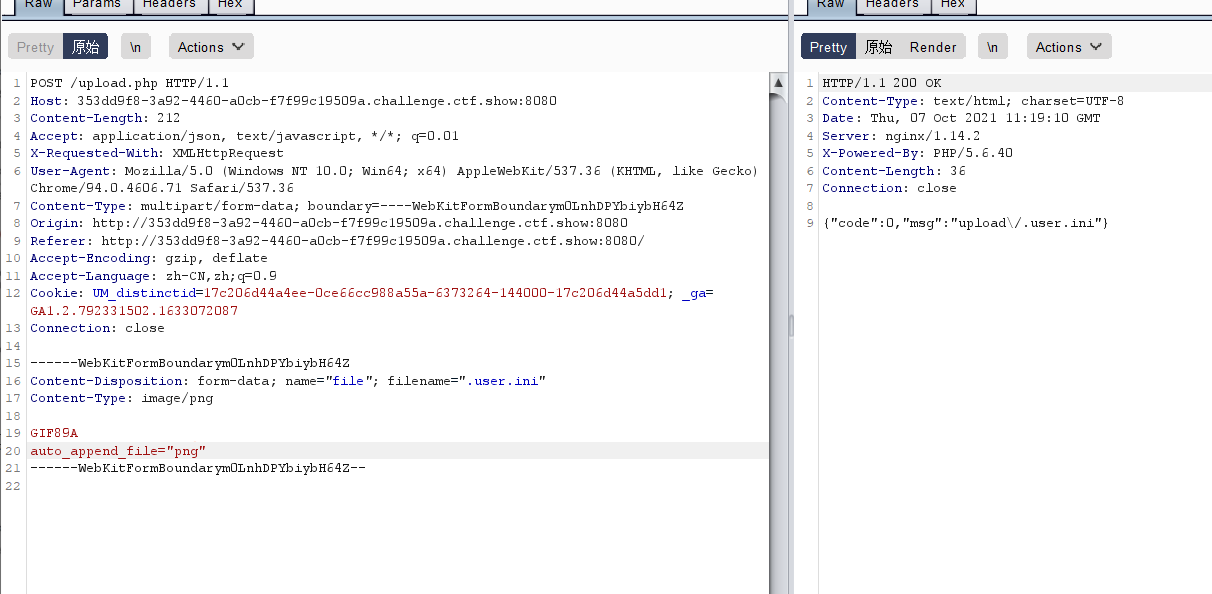Click the auto_append_file="png" line

click(118, 451)
